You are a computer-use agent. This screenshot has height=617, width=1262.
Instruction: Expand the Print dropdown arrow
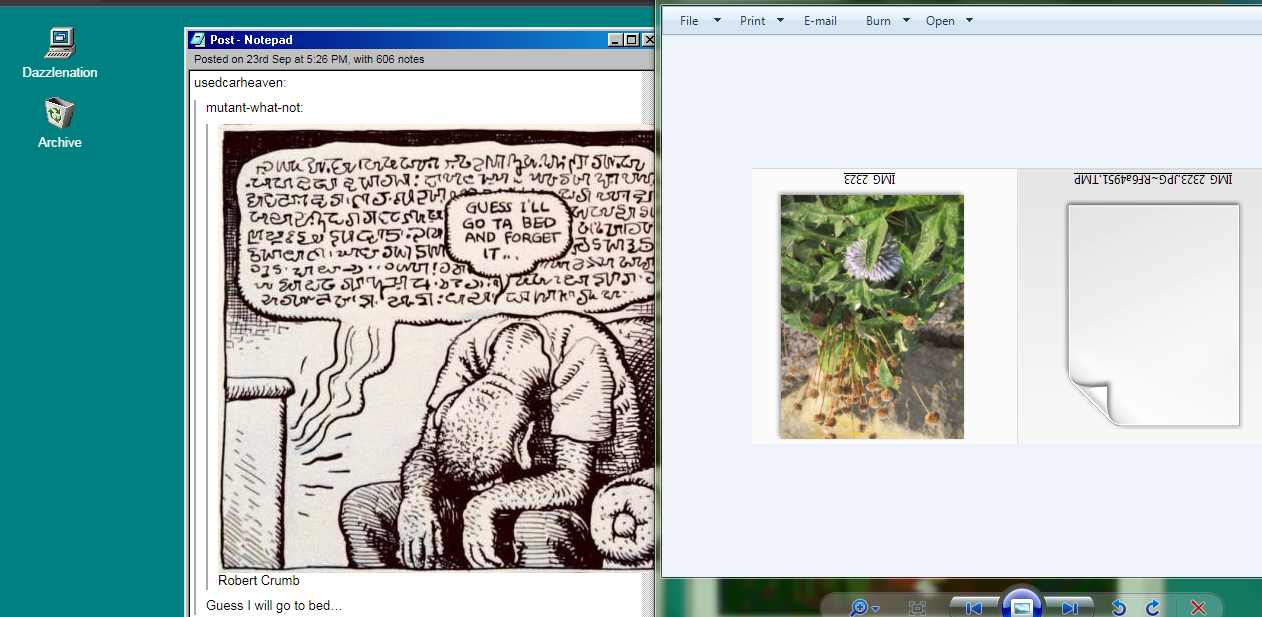tap(780, 21)
